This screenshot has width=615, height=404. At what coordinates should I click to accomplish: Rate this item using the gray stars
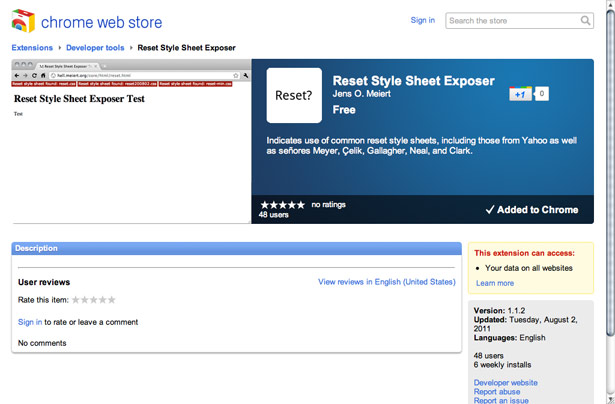94,300
